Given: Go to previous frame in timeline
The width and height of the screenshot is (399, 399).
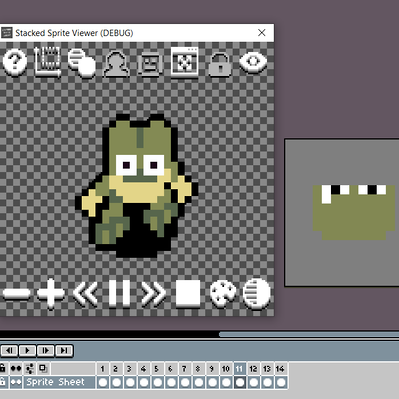Looking at the screenshot, I should click(9, 350).
